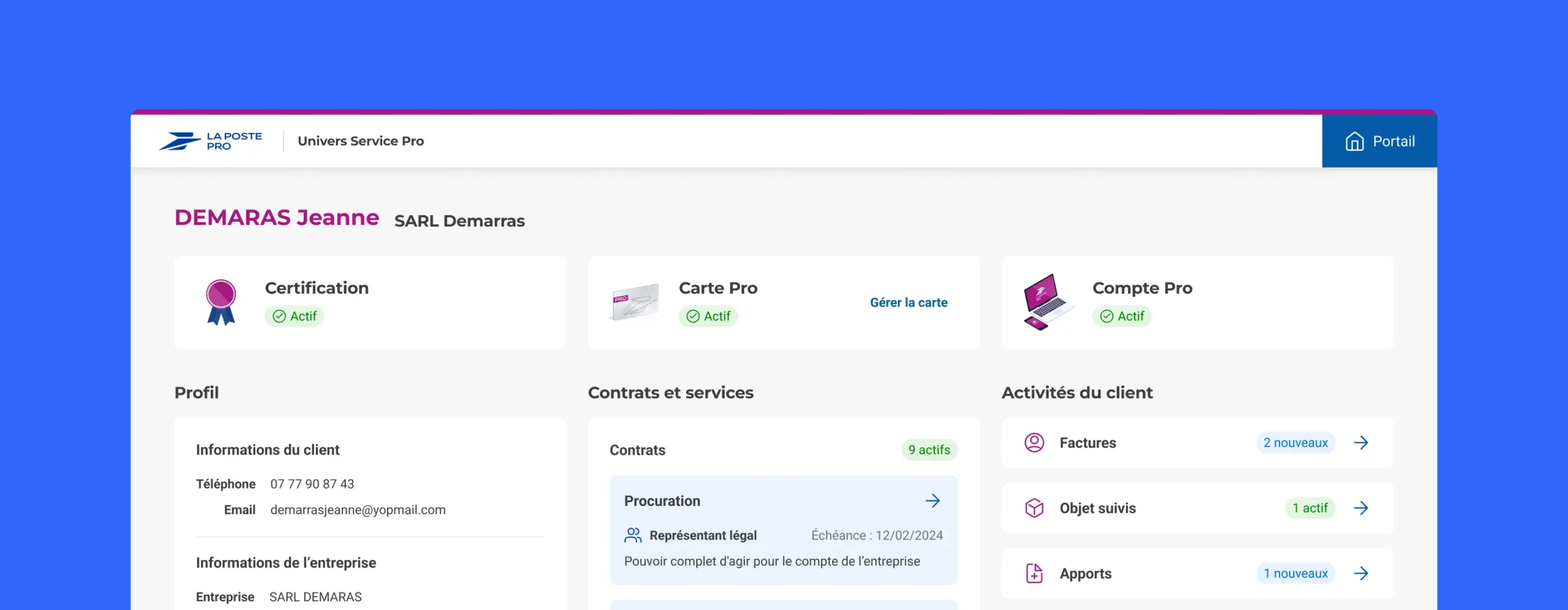This screenshot has width=1568, height=610.
Task: Click the 1 nouveaux badge on Apports
Action: [x=1295, y=573]
